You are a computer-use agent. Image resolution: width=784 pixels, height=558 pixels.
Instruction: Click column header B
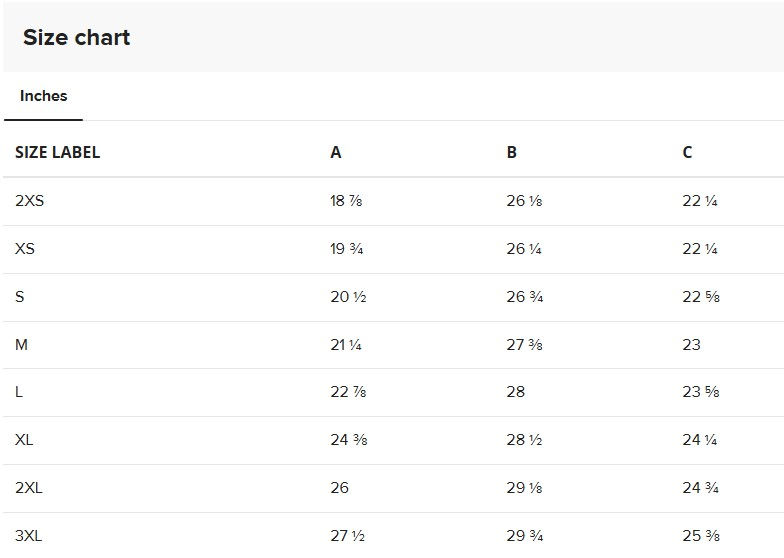(512, 152)
